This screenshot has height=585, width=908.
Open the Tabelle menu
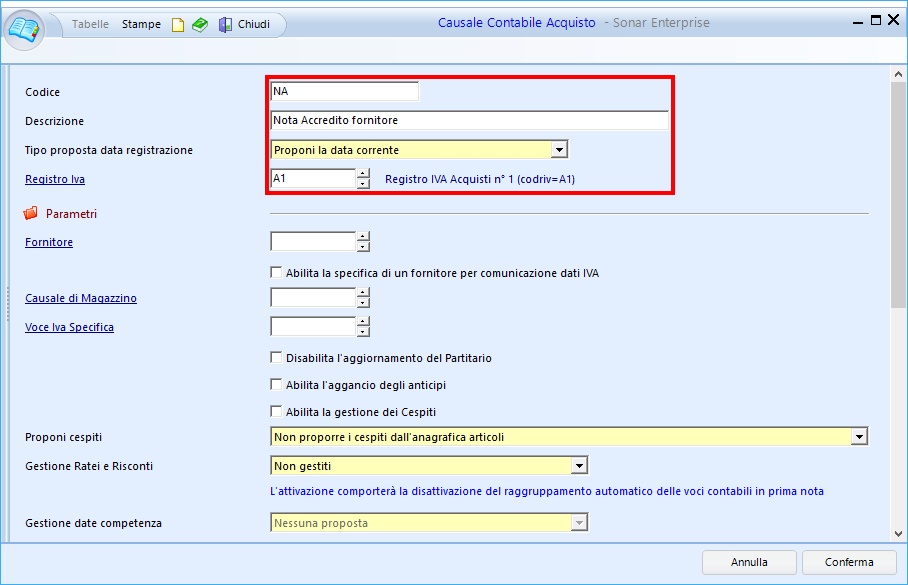[x=91, y=24]
